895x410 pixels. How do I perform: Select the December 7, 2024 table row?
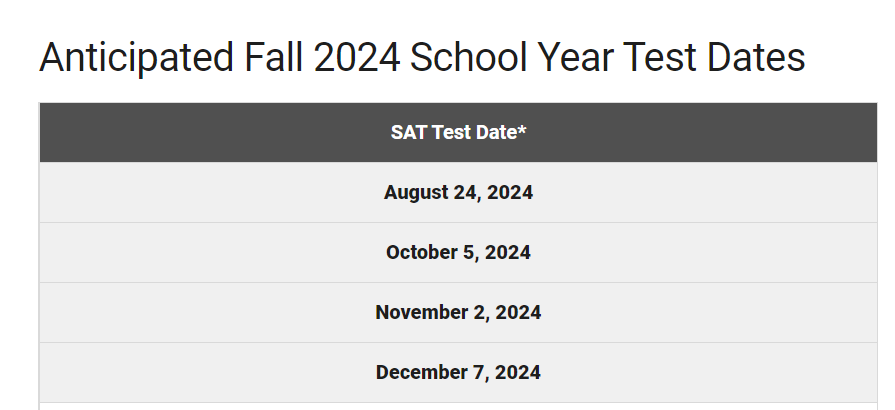tap(458, 372)
